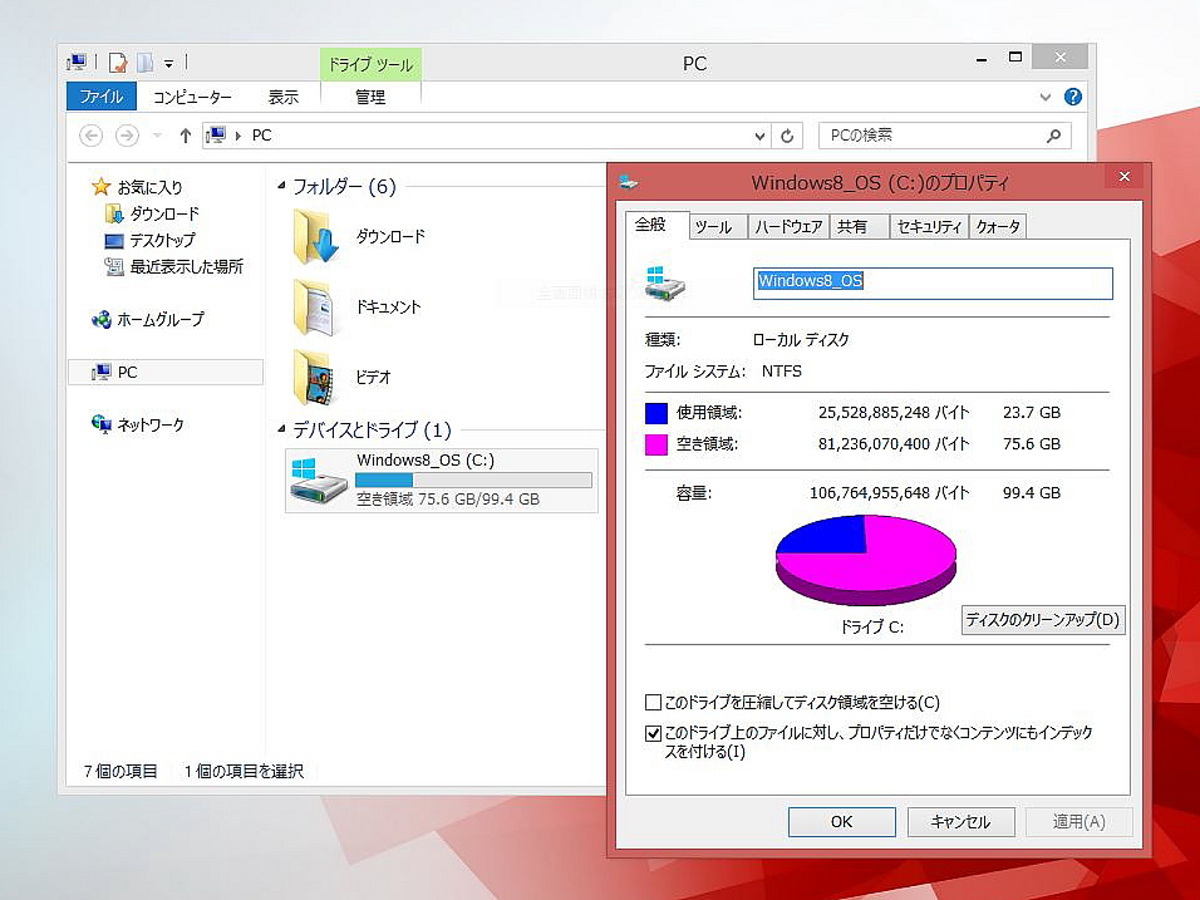1200x900 pixels.
Task: Open the address bar history dropdown
Action: [760, 136]
